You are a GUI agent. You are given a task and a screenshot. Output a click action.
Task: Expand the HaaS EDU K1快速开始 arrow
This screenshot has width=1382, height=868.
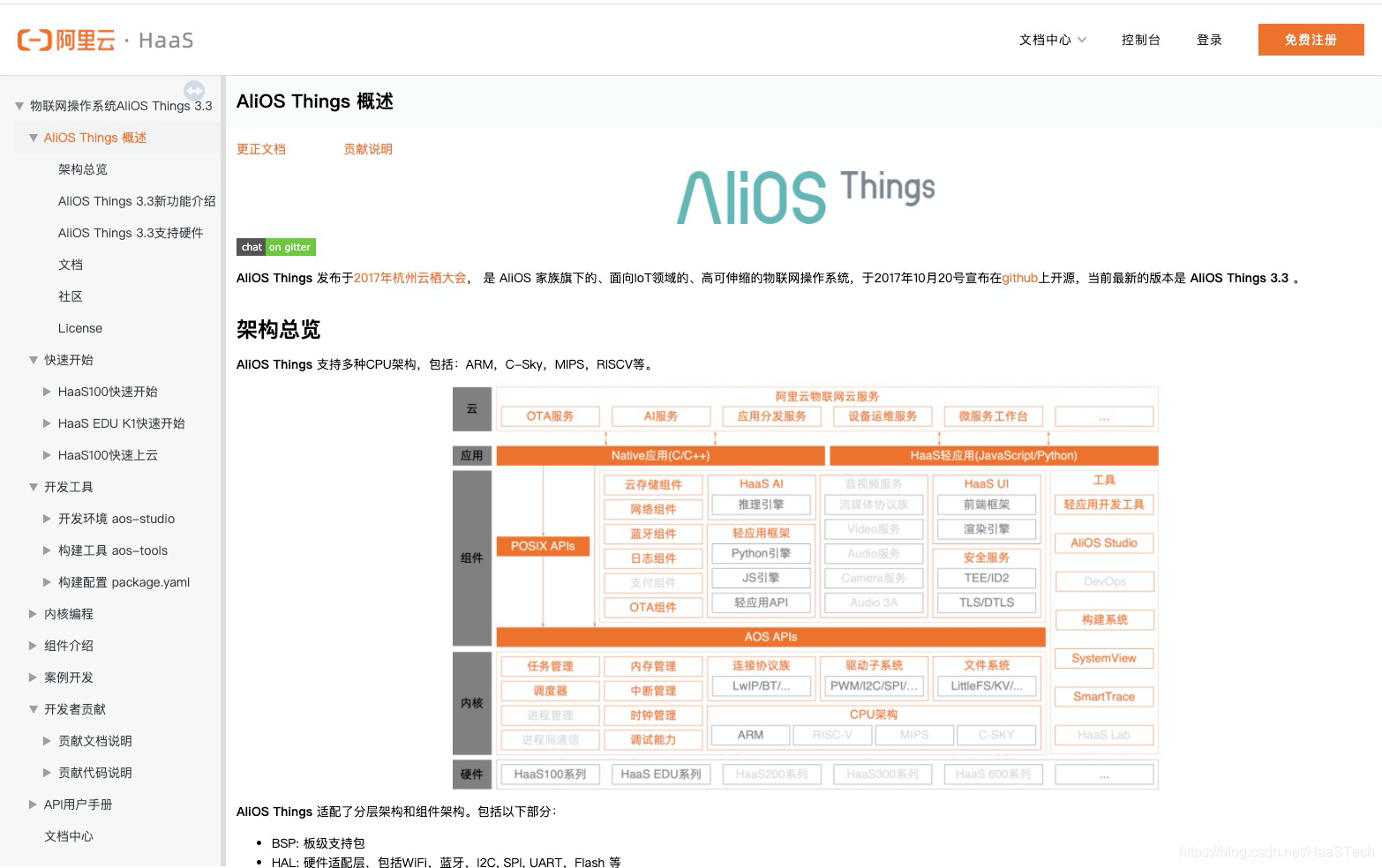pyautogui.click(x=48, y=423)
